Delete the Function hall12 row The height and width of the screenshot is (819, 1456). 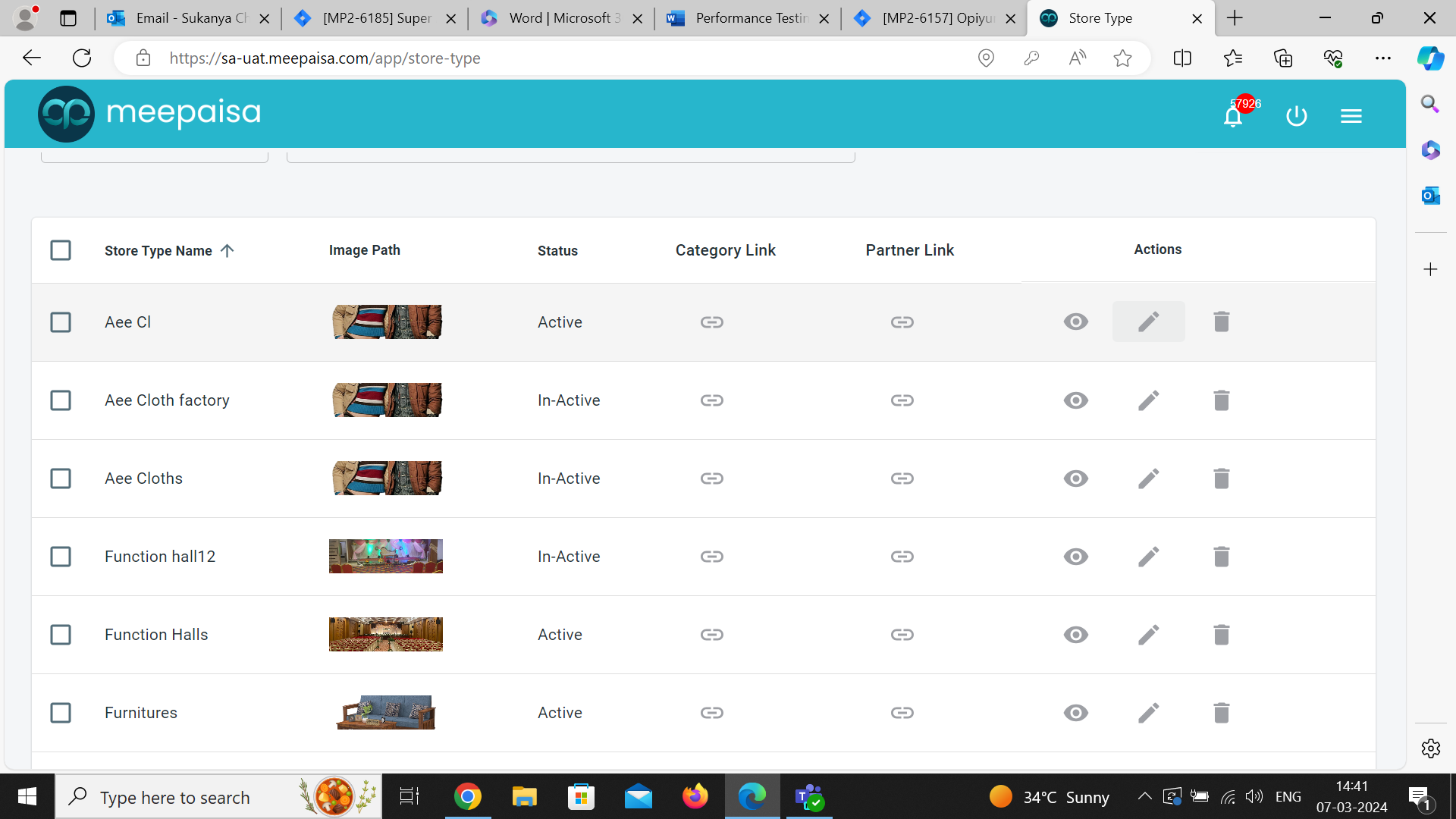tap(1222, 557)
